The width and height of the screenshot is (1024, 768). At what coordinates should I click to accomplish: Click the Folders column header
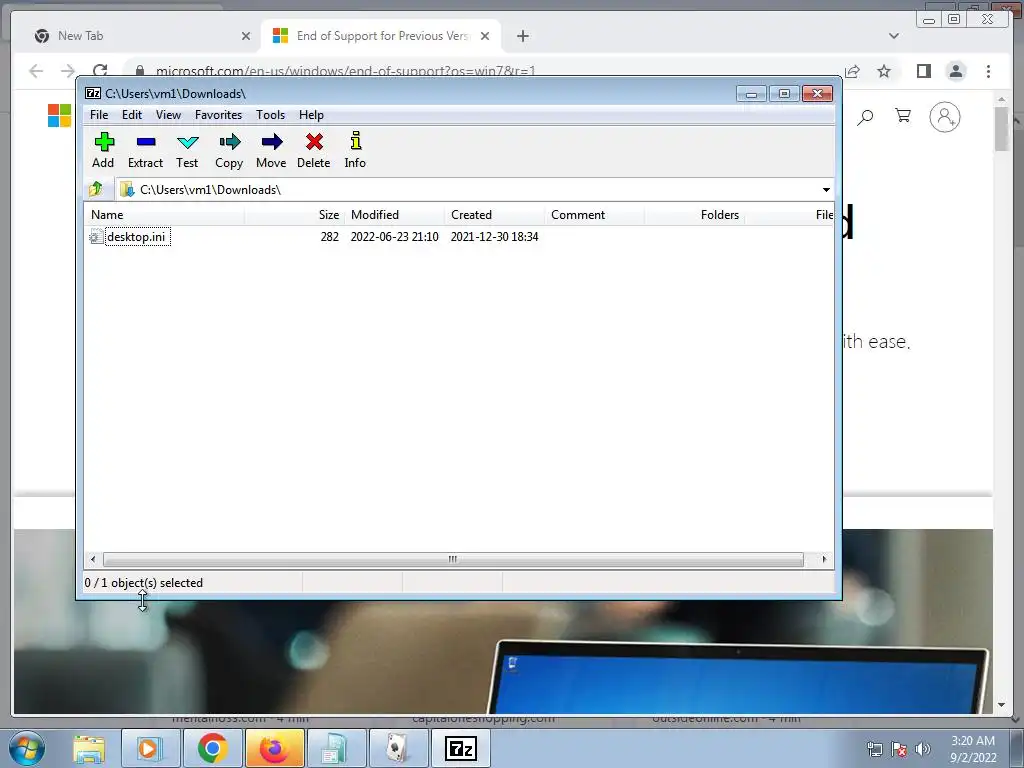695,215
